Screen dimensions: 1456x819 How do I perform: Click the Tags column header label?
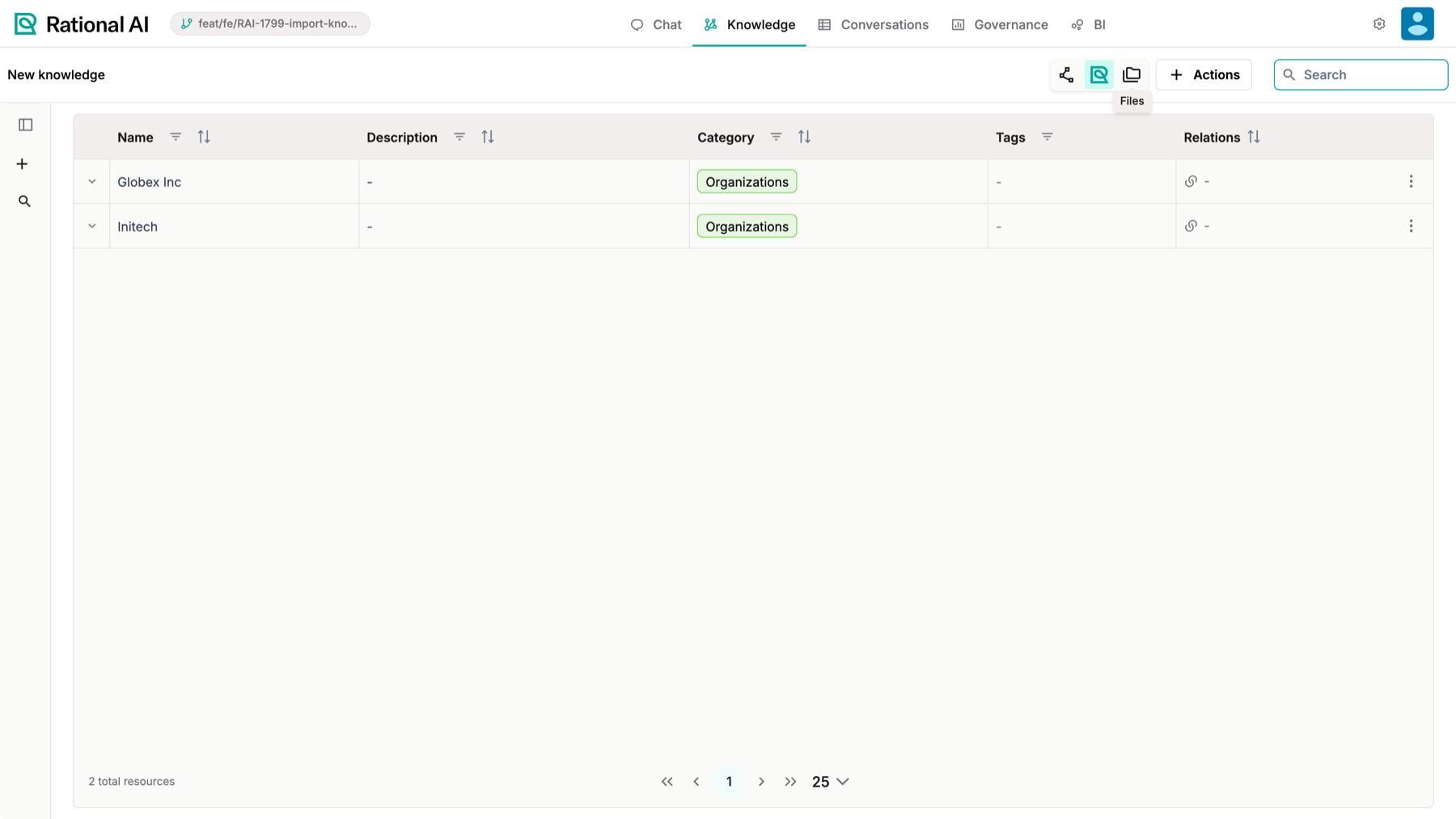(1010, 137)
